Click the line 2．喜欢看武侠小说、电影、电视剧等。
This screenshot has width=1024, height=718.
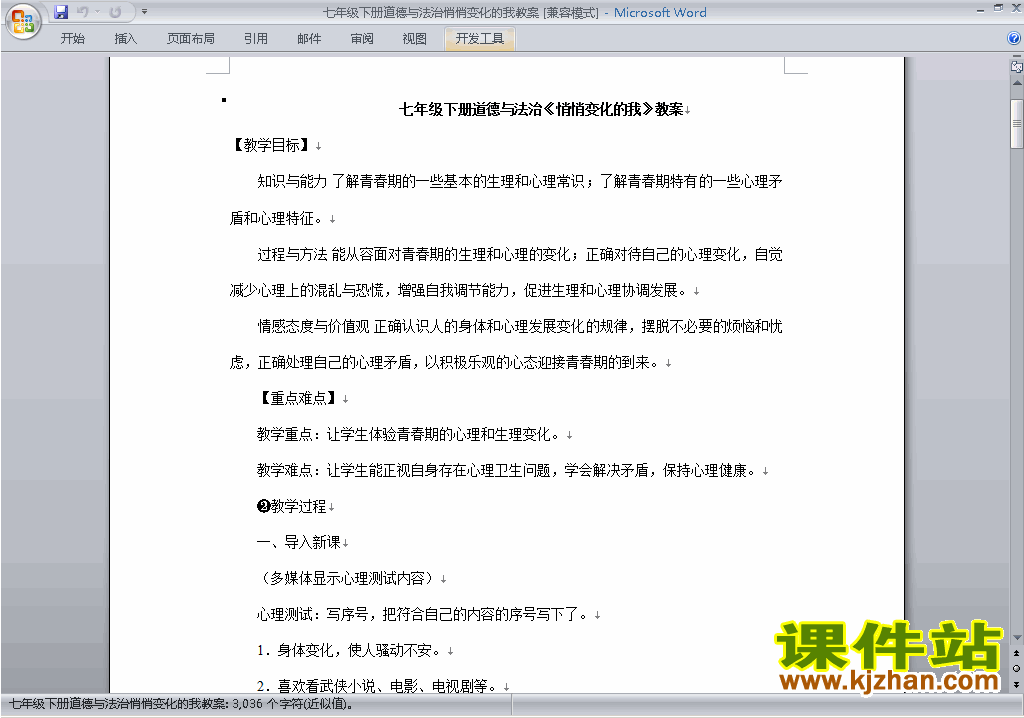377,686
